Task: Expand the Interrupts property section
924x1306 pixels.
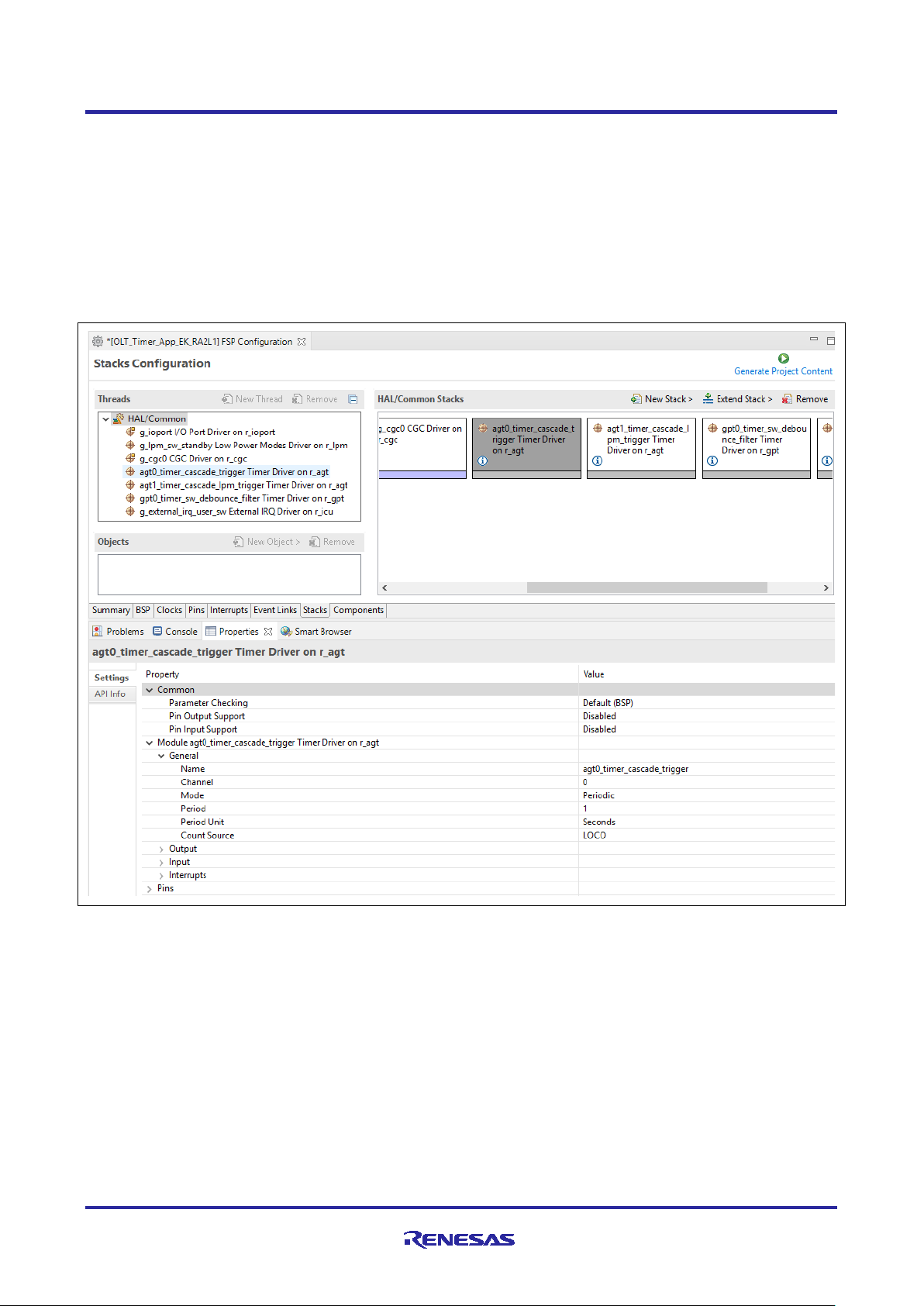Action: point(161,876)
